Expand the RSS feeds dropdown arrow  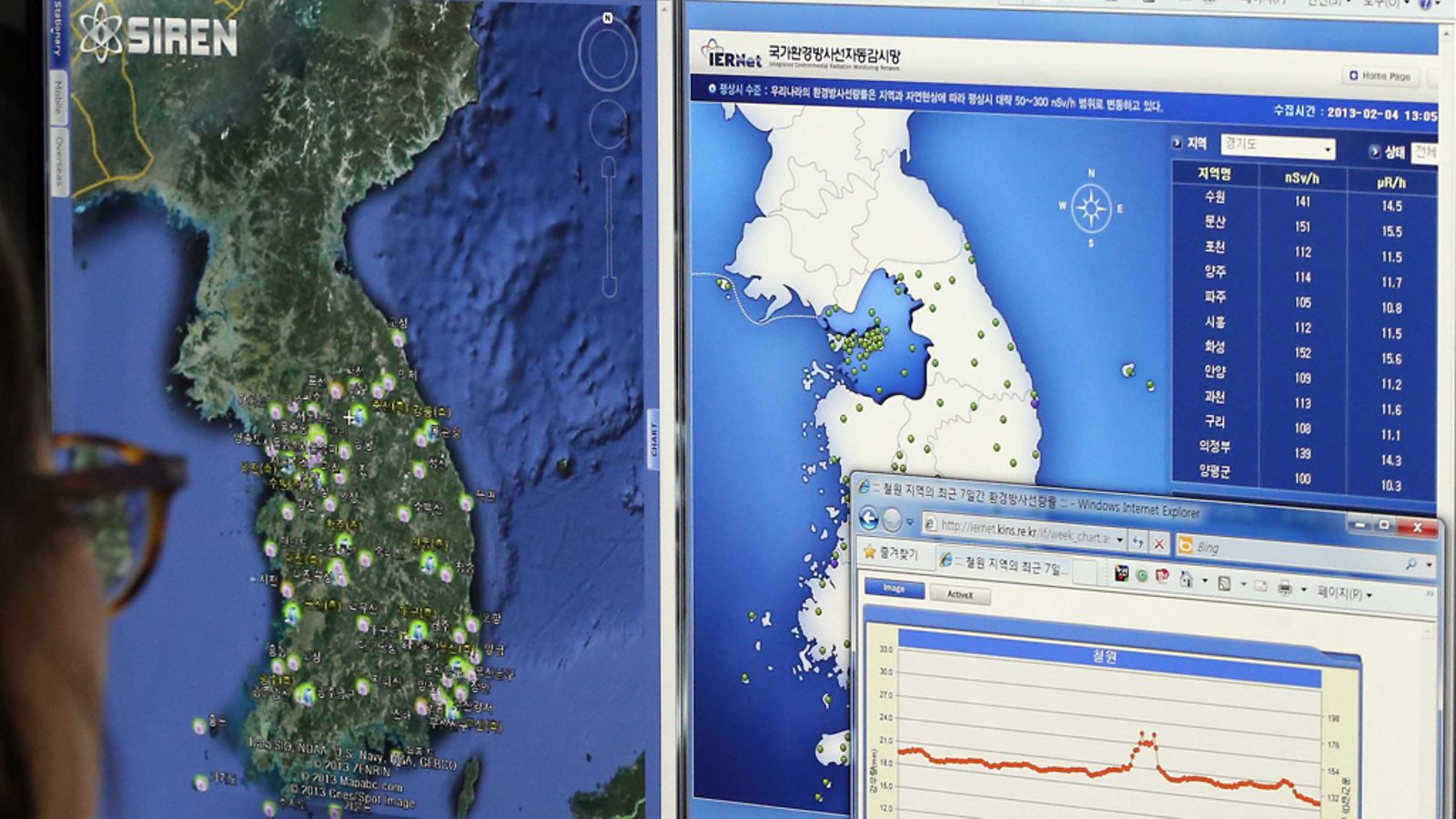click(1242, 583)
